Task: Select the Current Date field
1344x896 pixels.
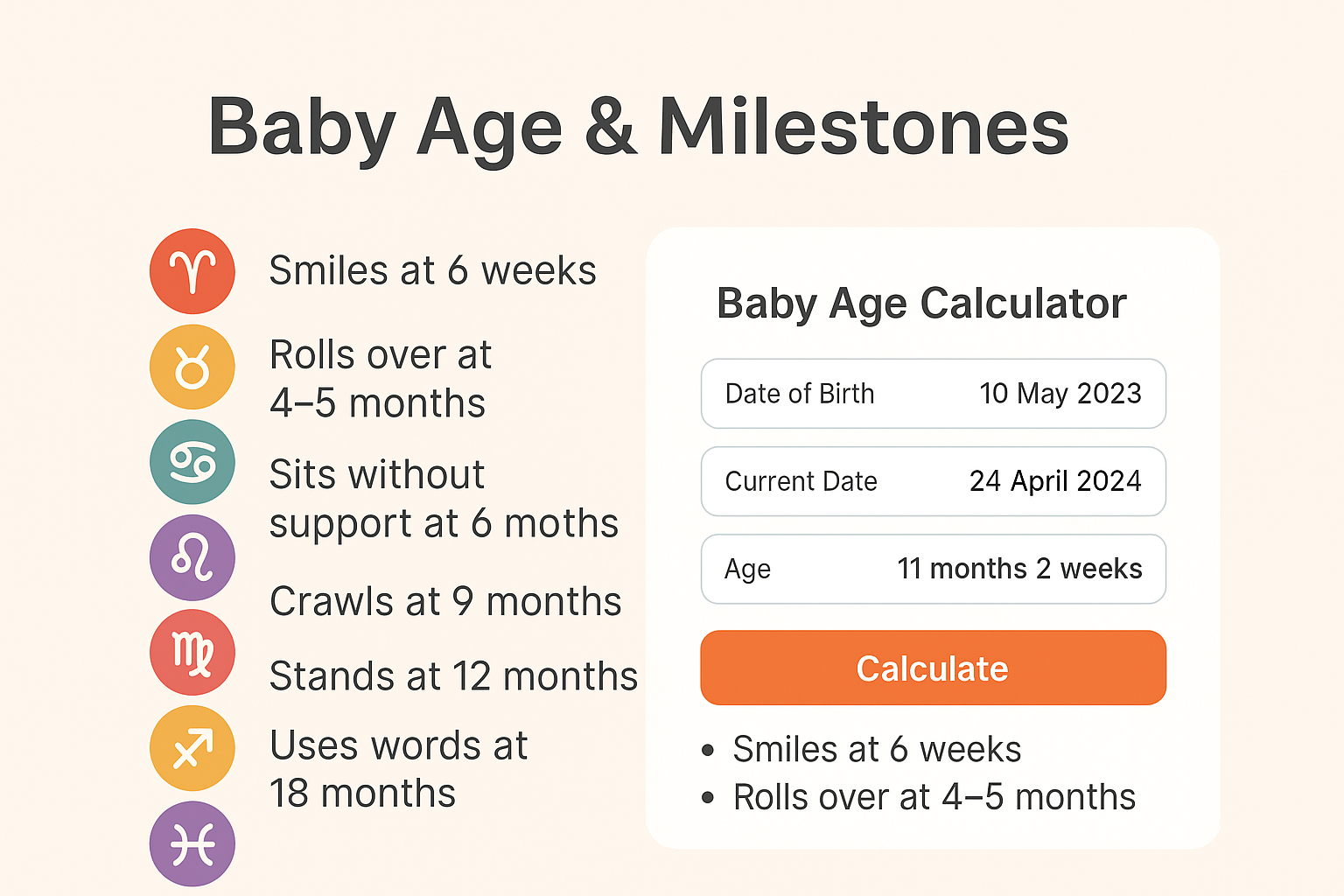Action: point(934,481)
